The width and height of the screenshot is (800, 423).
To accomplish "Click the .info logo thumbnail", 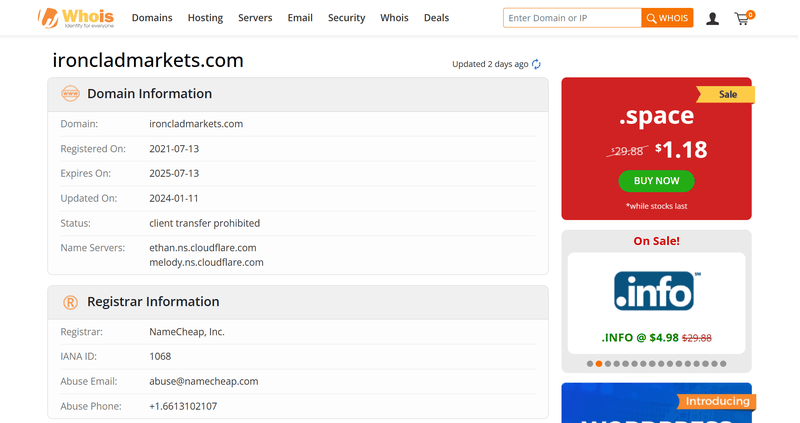I will (x=656, y=291).
